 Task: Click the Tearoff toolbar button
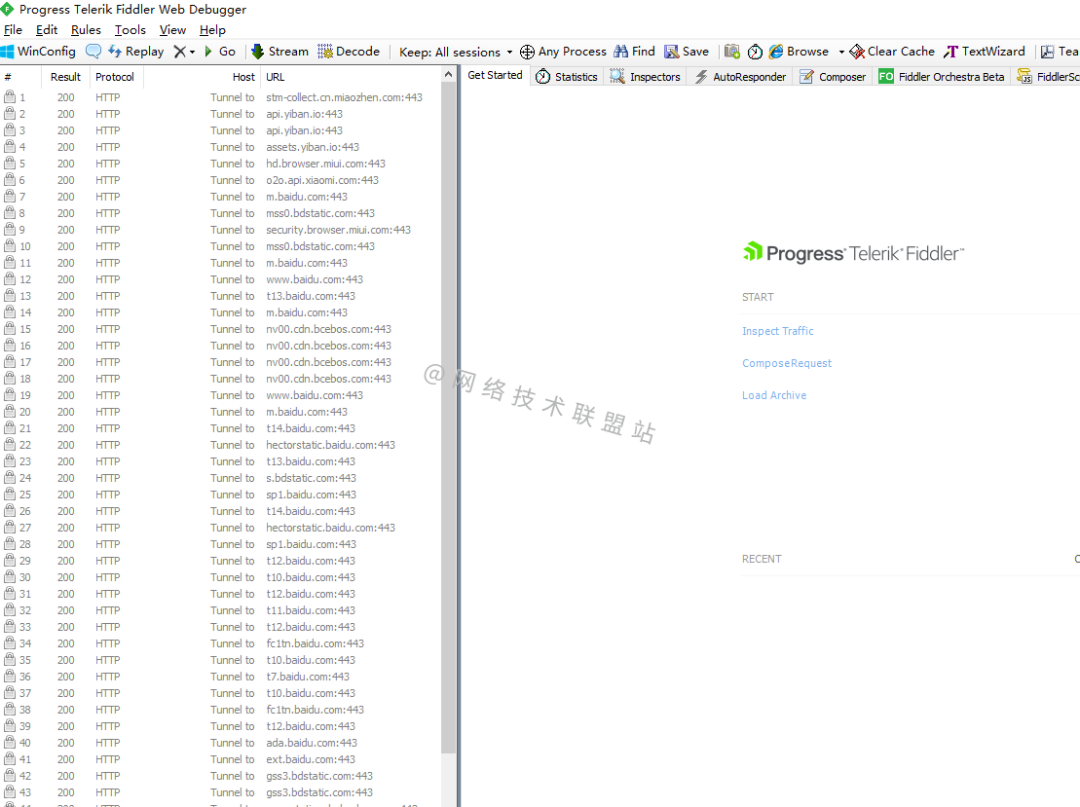(x=1059, y=52)
